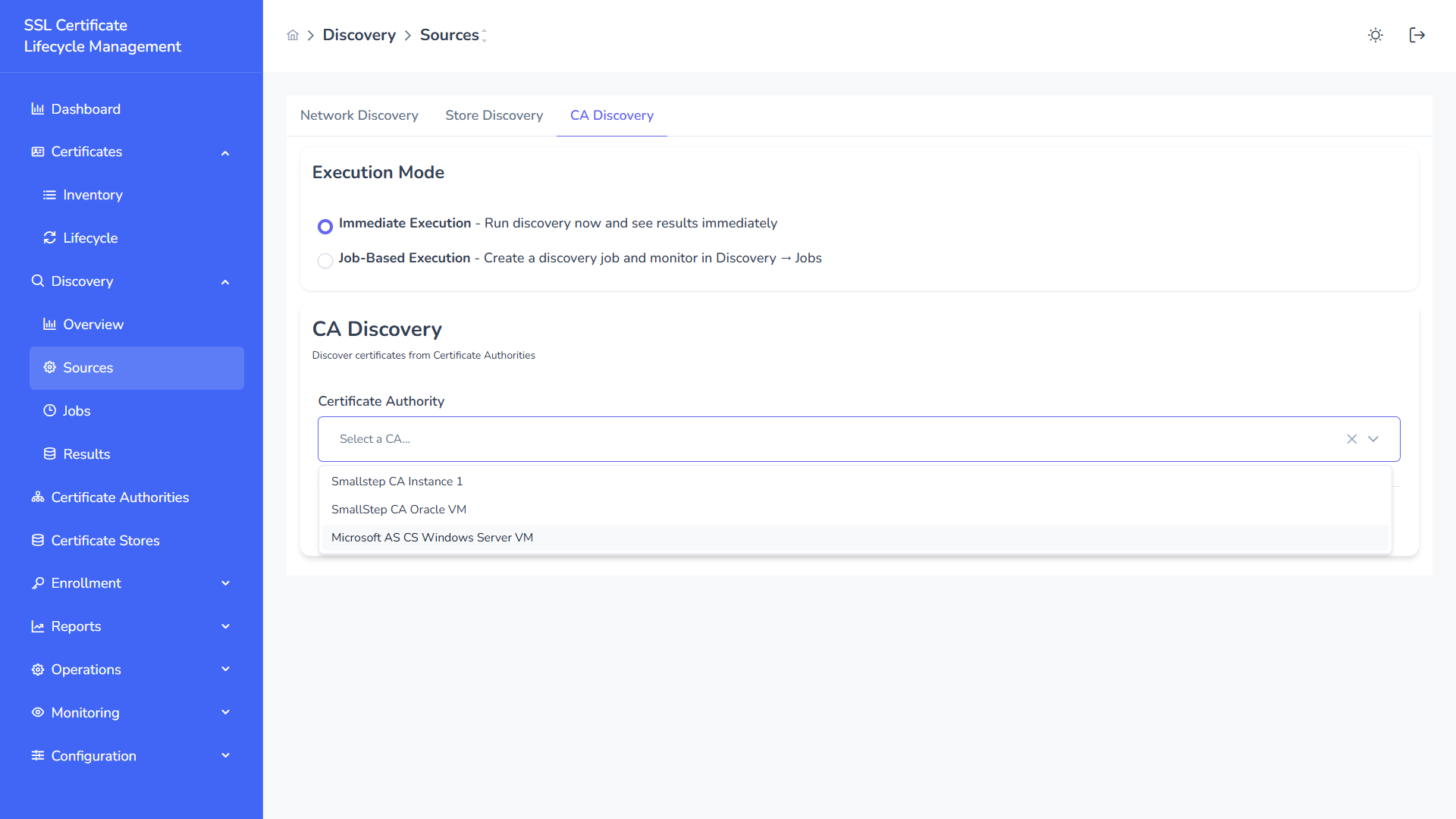Open Jobs under Discovery

[77, 411]
